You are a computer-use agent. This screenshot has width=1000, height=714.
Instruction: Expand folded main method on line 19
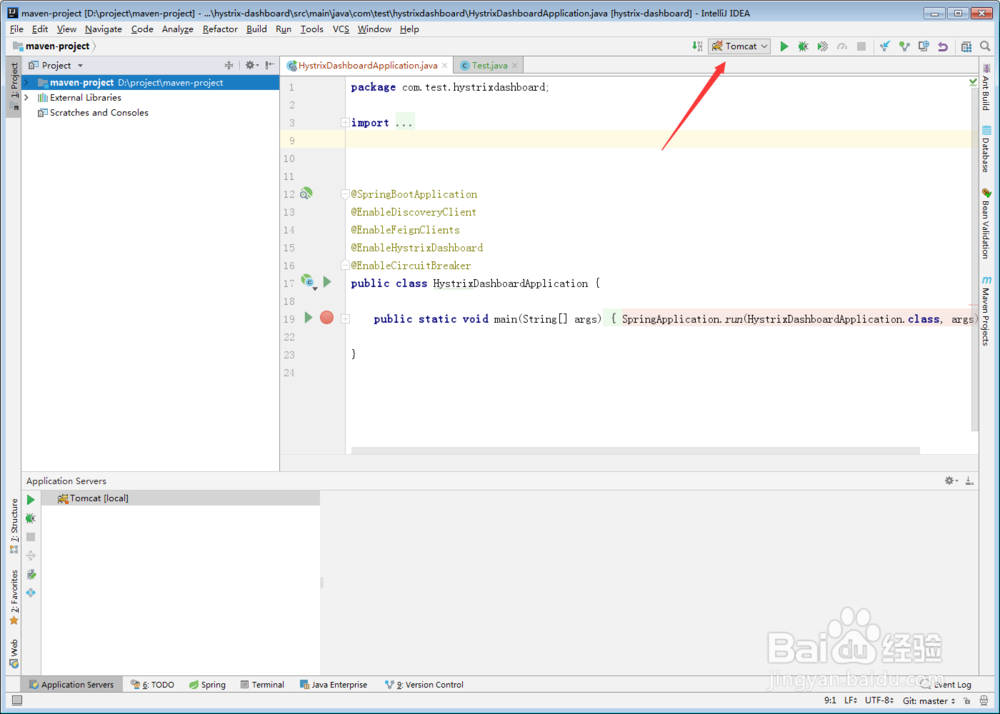pyautogui.click(x=345, y=318)
